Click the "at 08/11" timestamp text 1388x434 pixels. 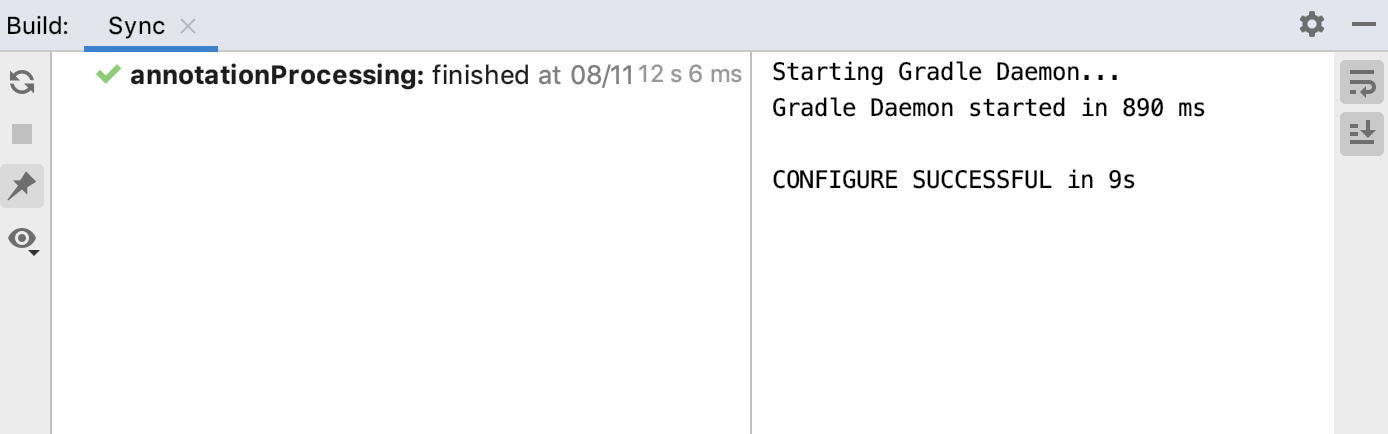(585, 75)
